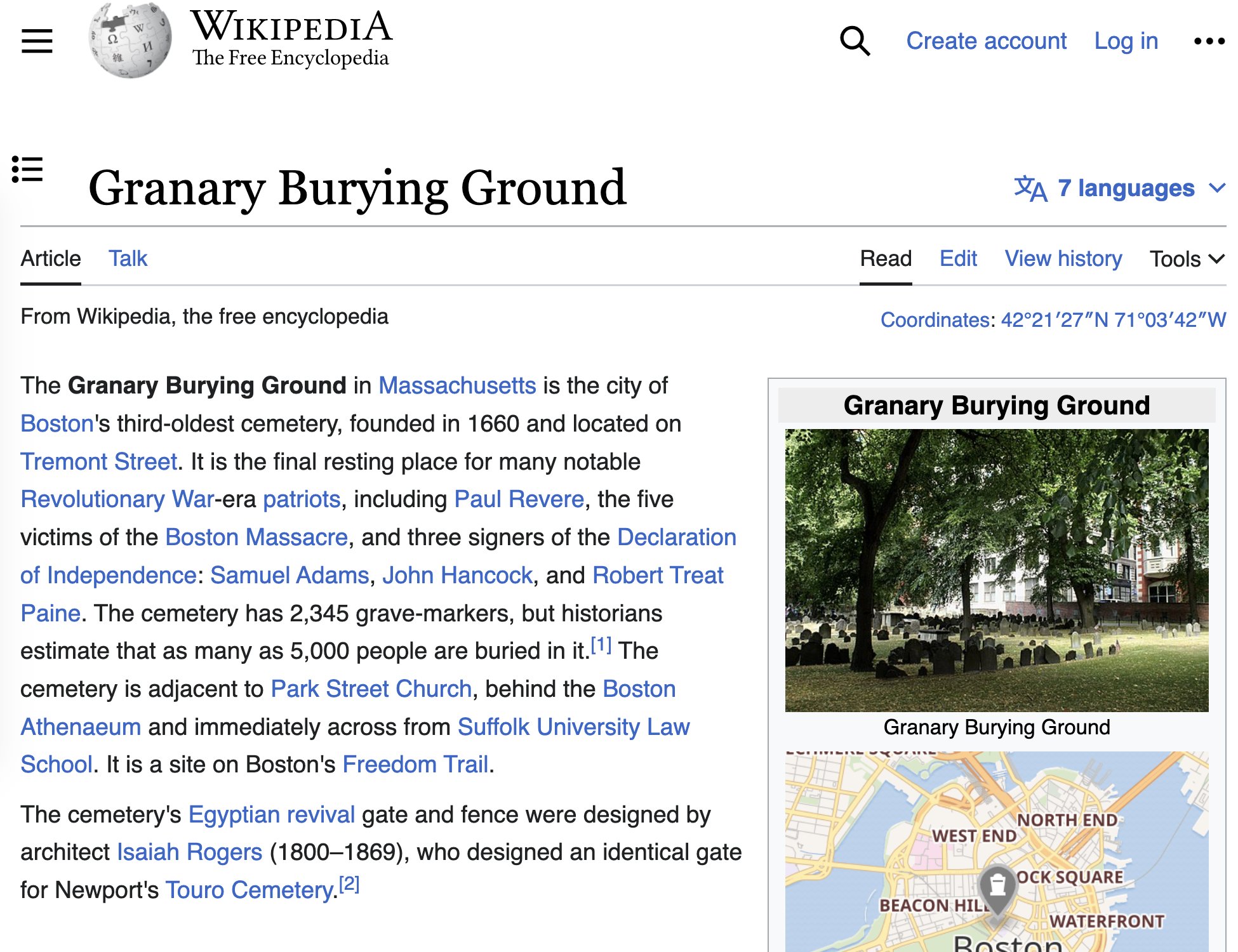Select the View history tab
1238x952 pixels.
pos(1063,259)
